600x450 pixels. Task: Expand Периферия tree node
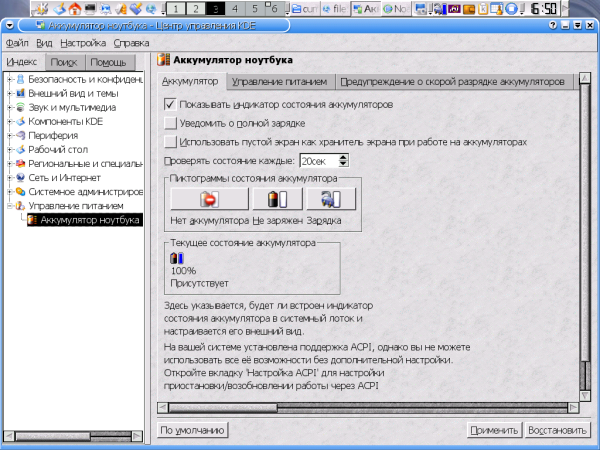click(10, 136)
